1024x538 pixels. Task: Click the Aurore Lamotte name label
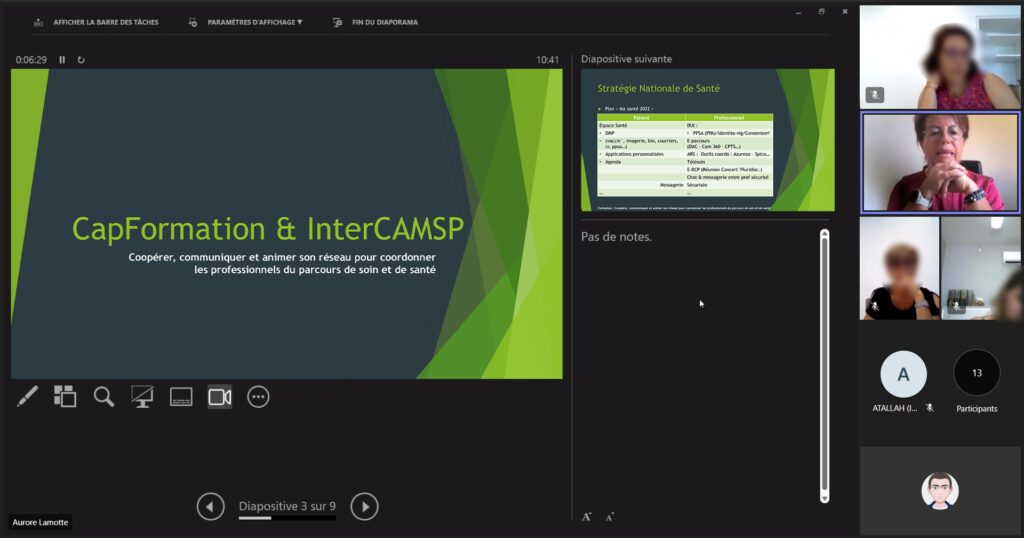coord(40,522)
